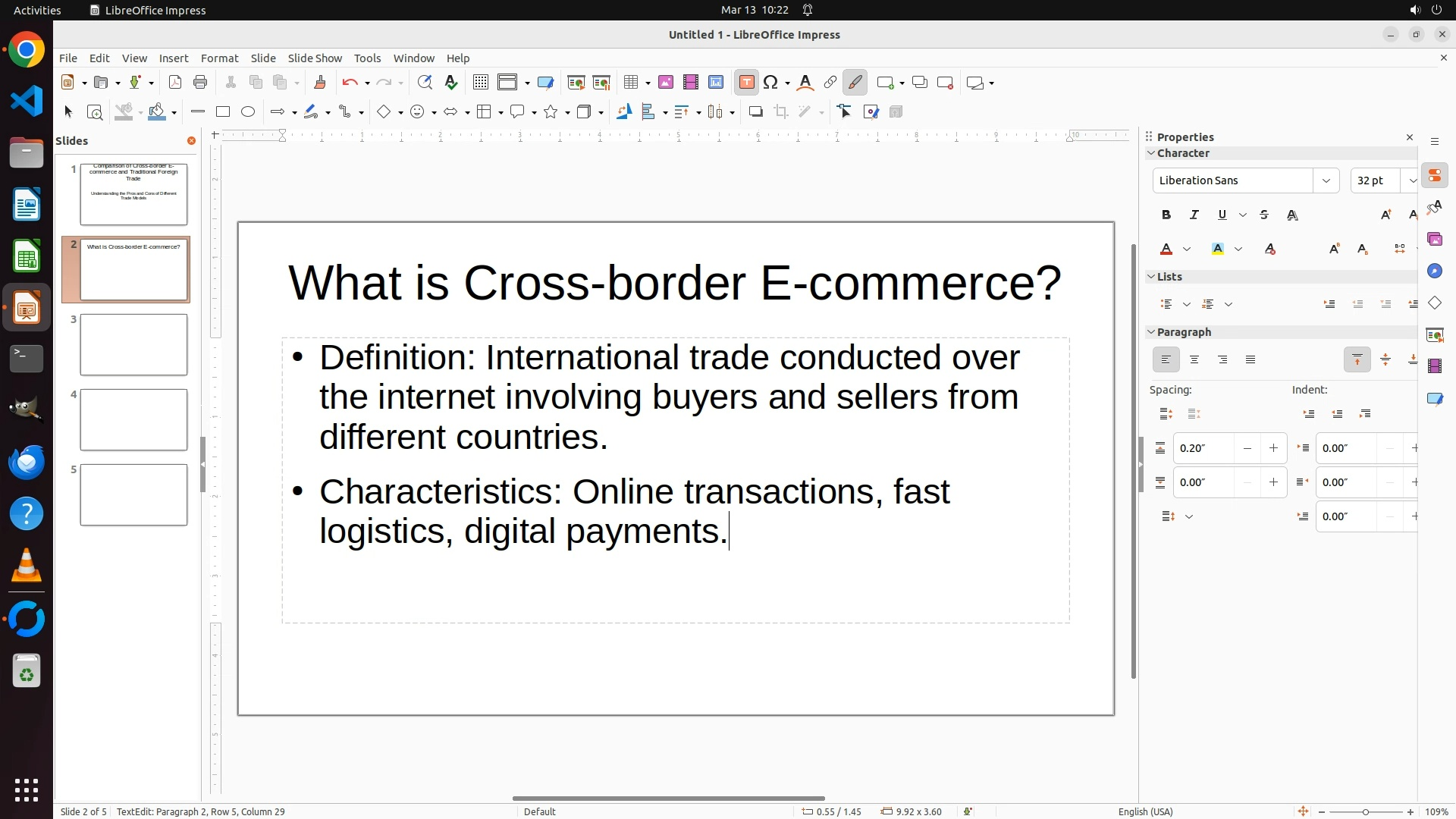The width and height of the screenshot is (1456, 819).
Task: Click the Toggle Shadow icon in drawing toolbar
Action: pos(755,112)
